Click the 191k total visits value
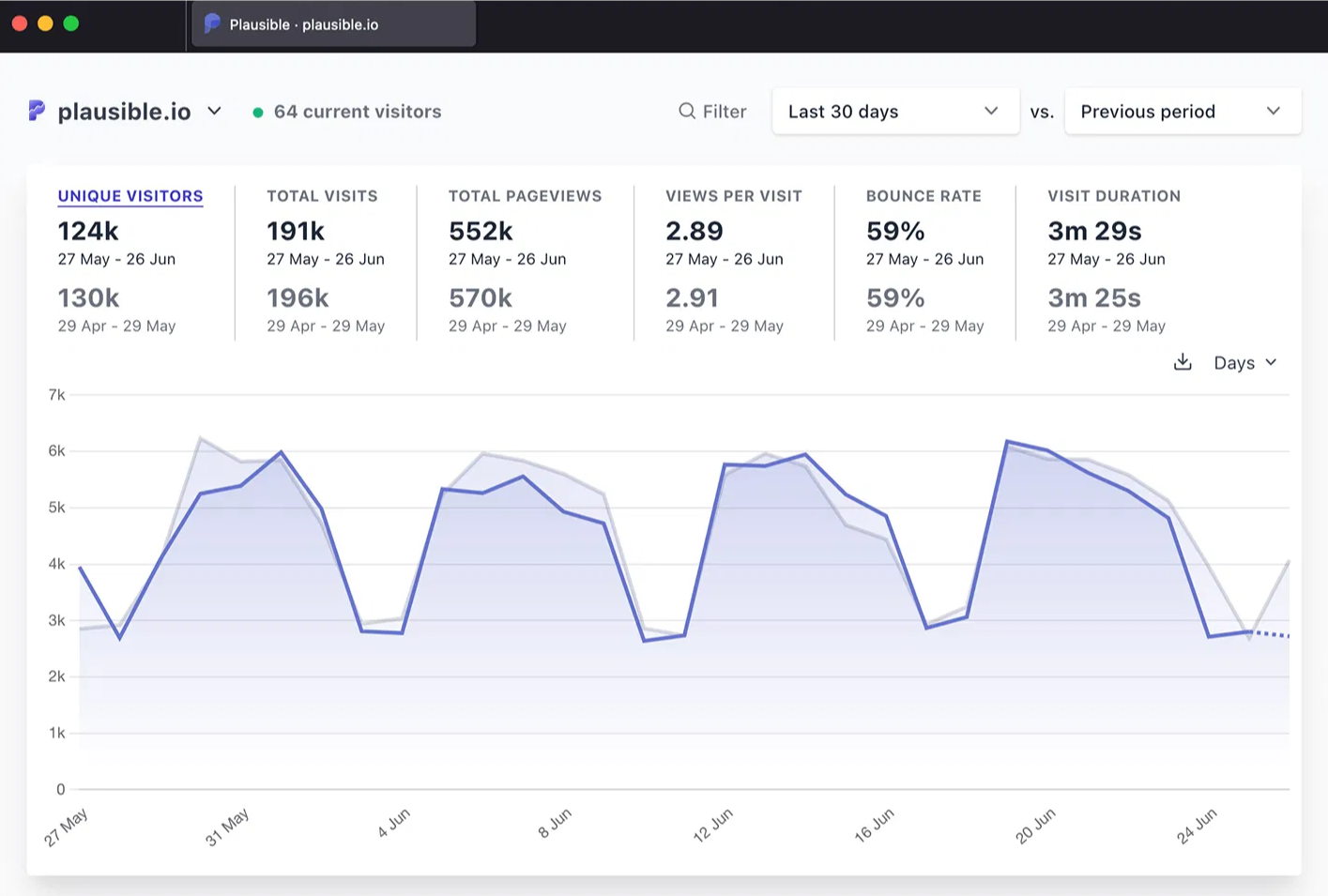Image resolution: width=1328 pixels, height=896 pixels. [296, 231]
